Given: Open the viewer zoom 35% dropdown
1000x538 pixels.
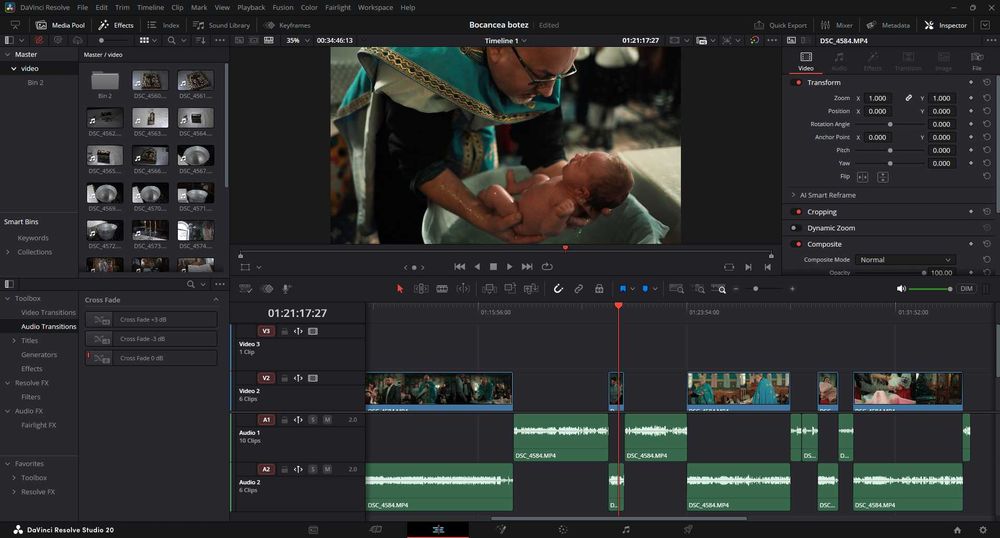Looking at the screenshot, I should point(297,40).
